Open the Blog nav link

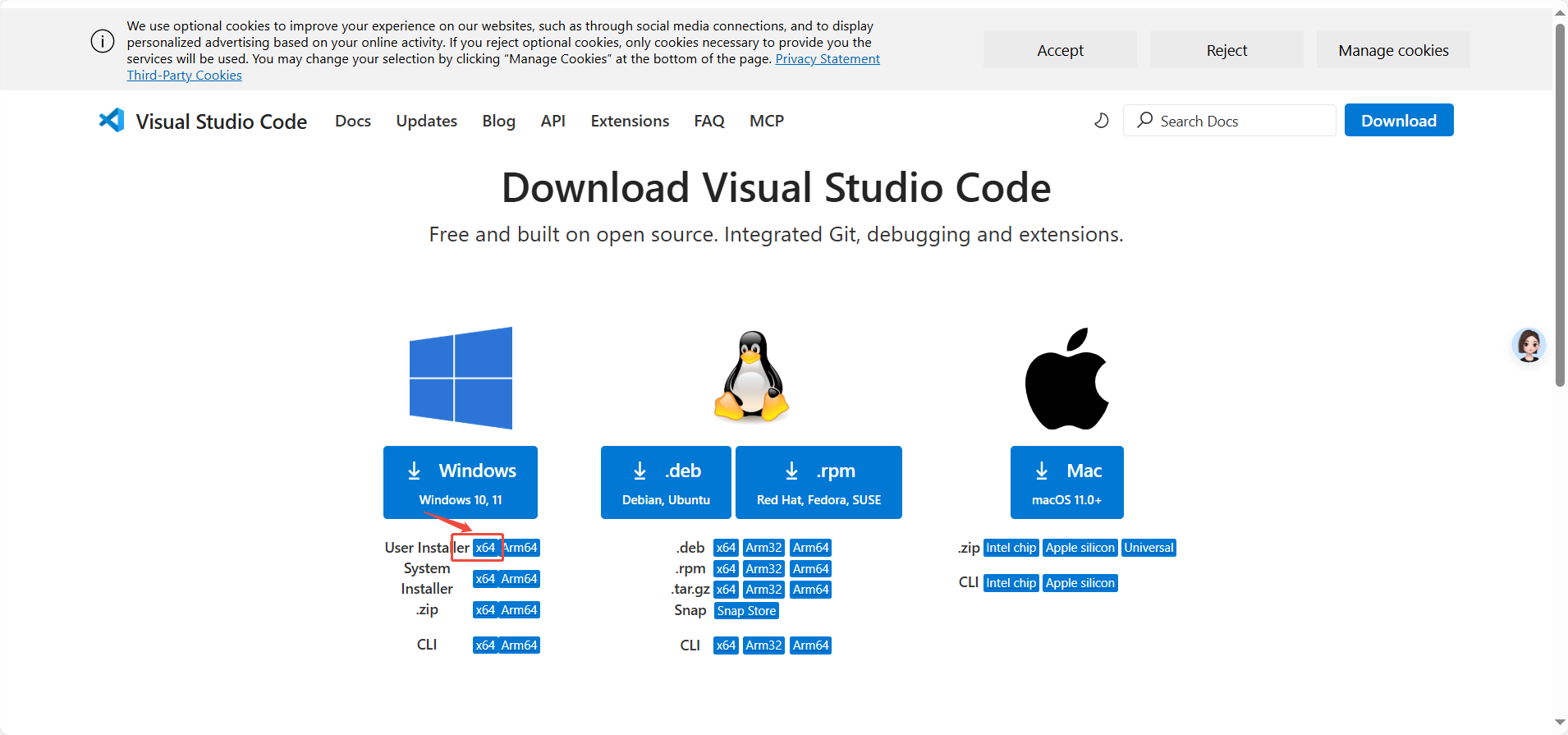point(499,121)
